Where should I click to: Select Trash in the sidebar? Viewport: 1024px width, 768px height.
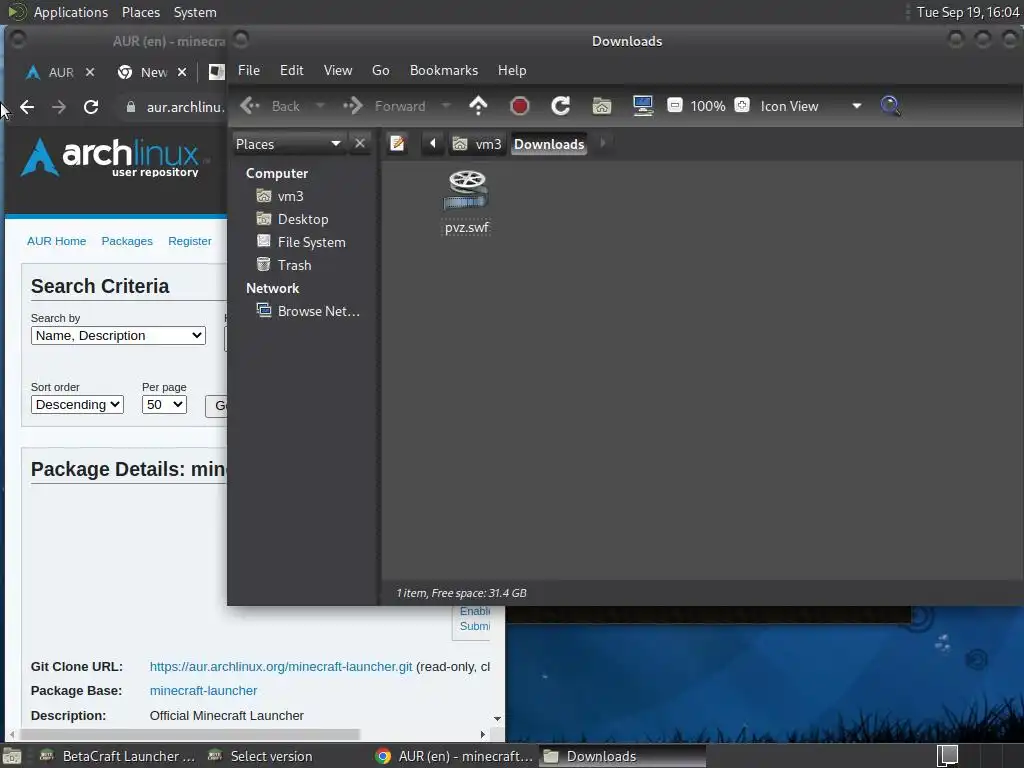tap(295, 265)
